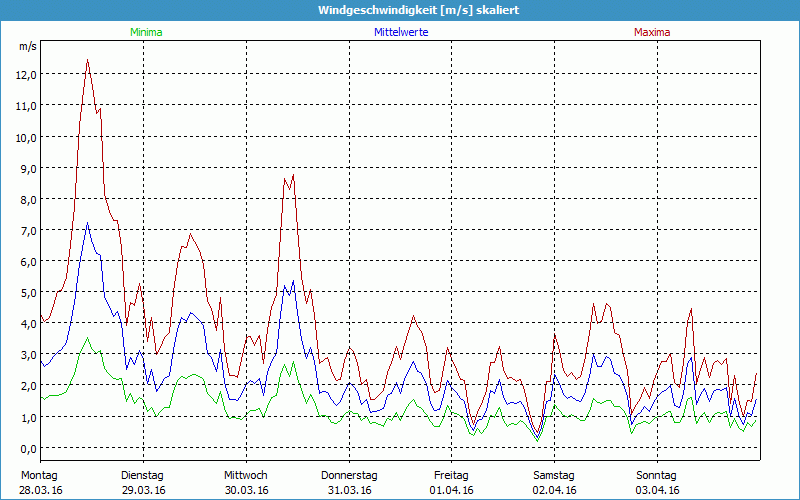Click the 4,0 y-axis value

29,324
